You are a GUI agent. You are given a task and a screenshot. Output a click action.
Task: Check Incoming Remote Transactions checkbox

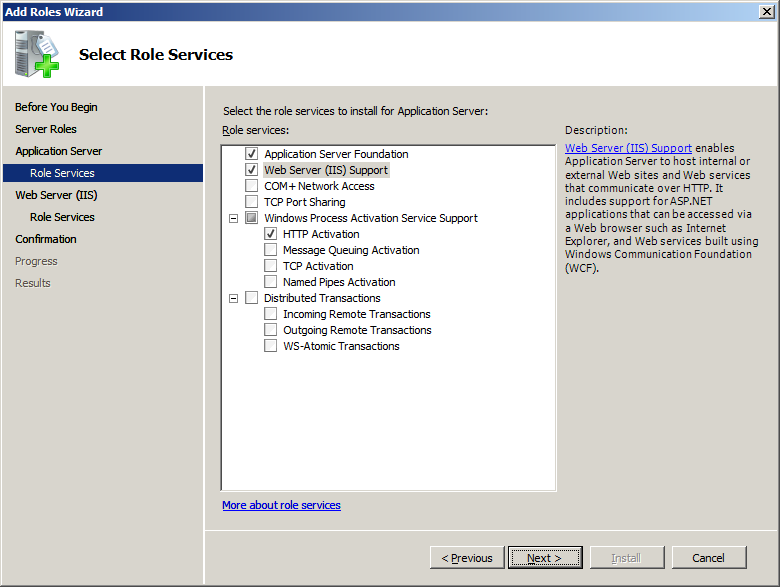tap(271, 314)
